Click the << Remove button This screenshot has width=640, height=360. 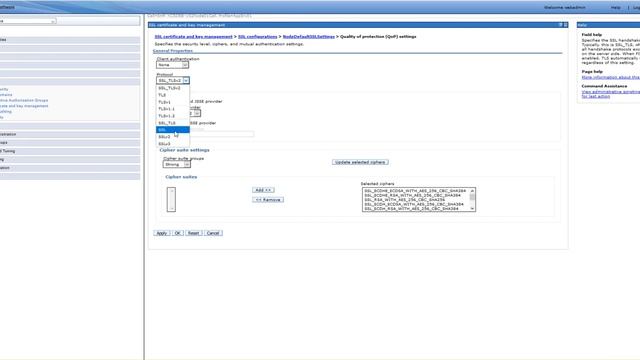[x=268, y=200]
